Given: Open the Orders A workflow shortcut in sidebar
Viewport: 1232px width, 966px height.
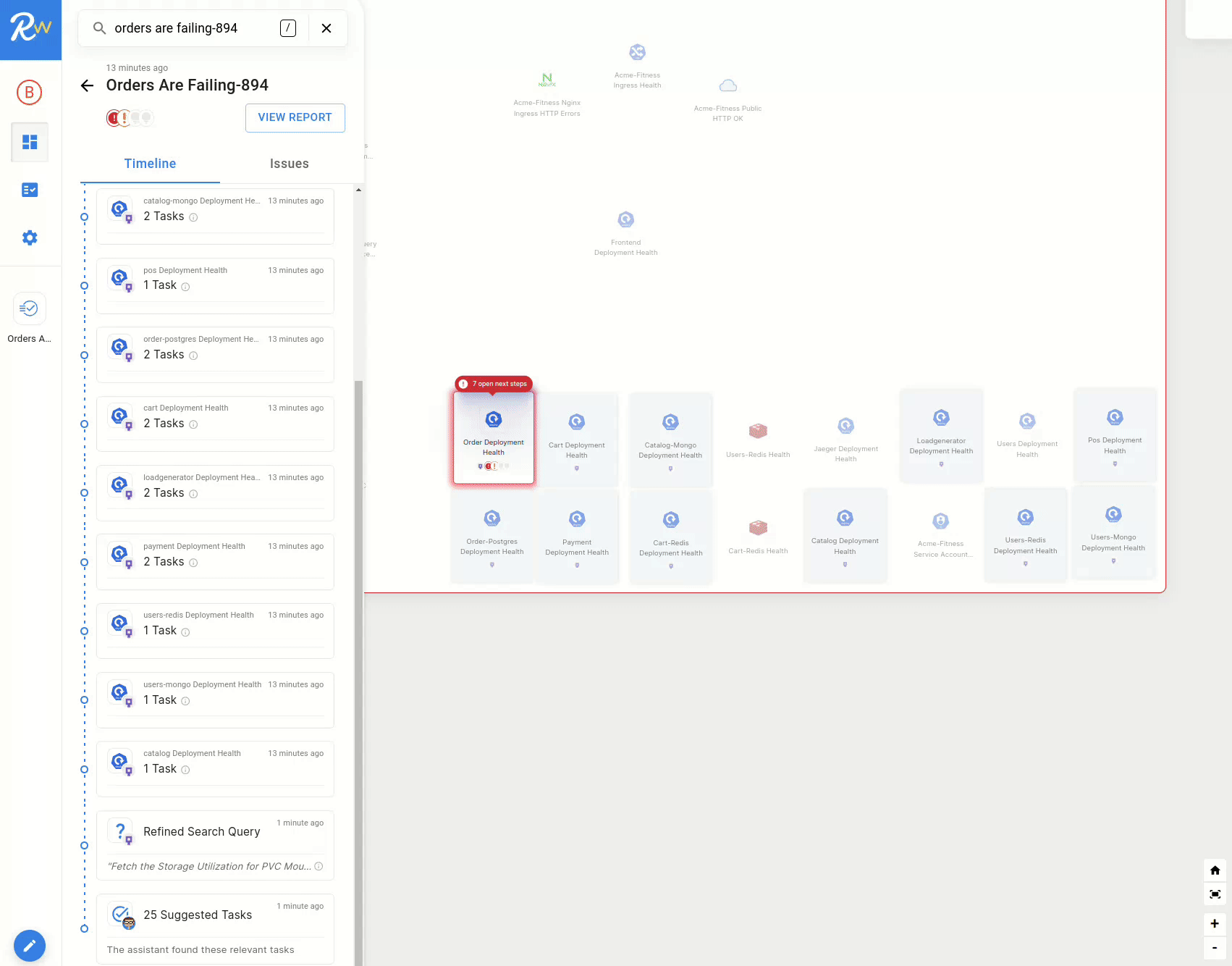Looking at the screenshot, I should pyautogui.click(x=30, y=308).
